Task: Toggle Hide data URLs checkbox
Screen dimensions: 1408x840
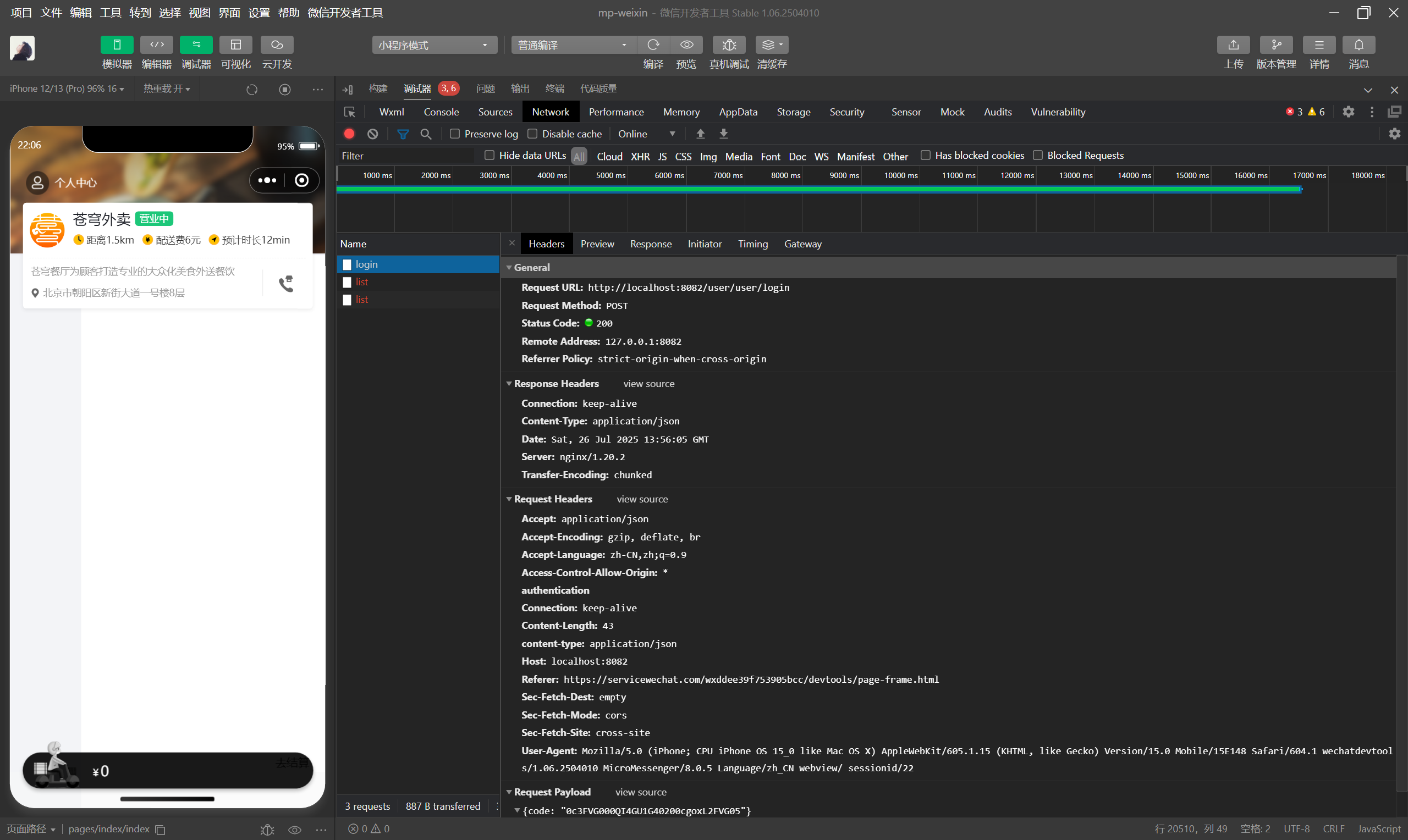Action: pos(490,155)
